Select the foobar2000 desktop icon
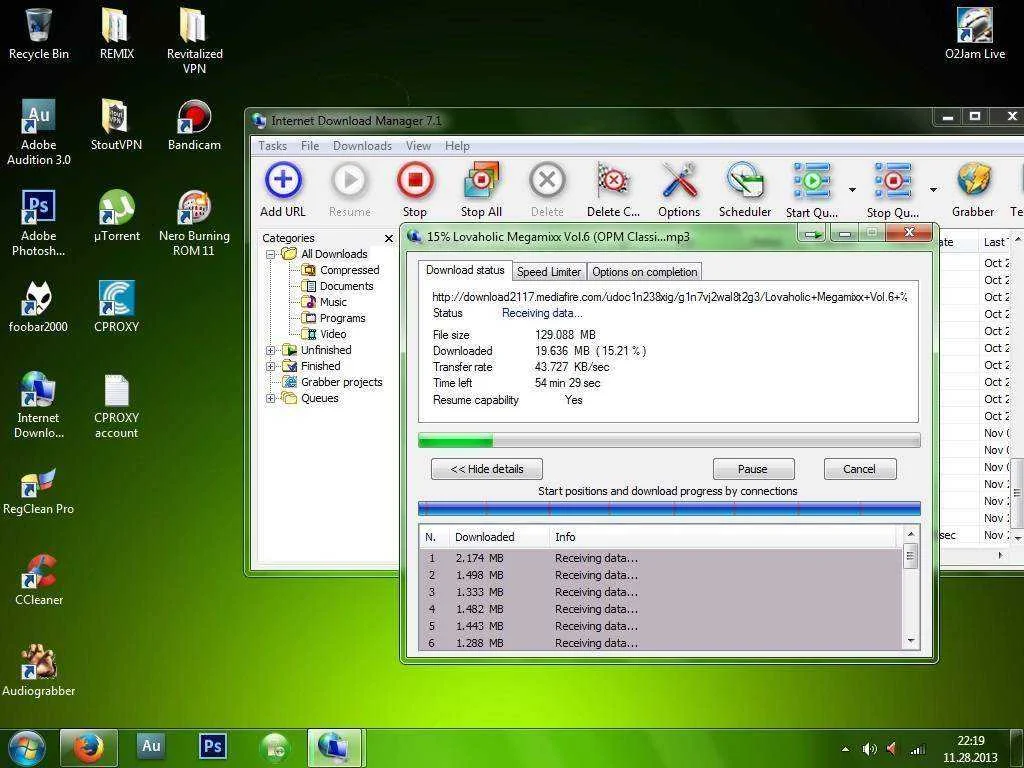This screenshot has height=768, width=1024. coord(38,306)
